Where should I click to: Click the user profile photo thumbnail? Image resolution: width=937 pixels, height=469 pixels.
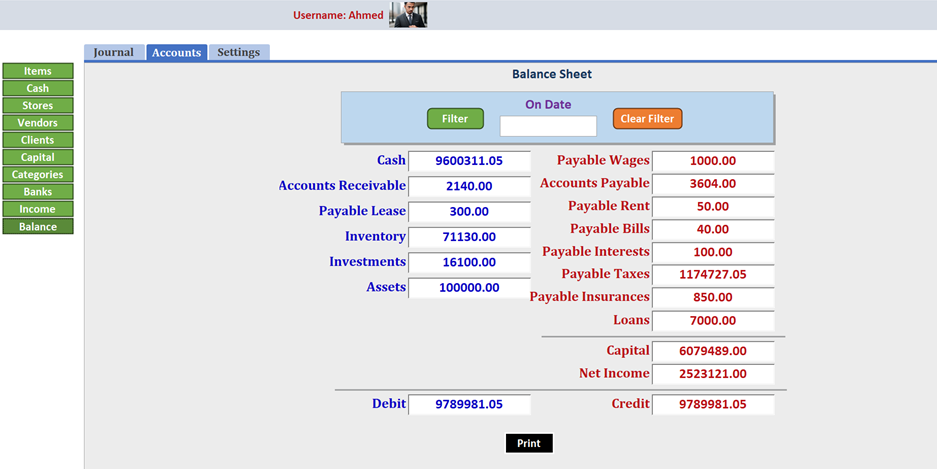[408, 14]
